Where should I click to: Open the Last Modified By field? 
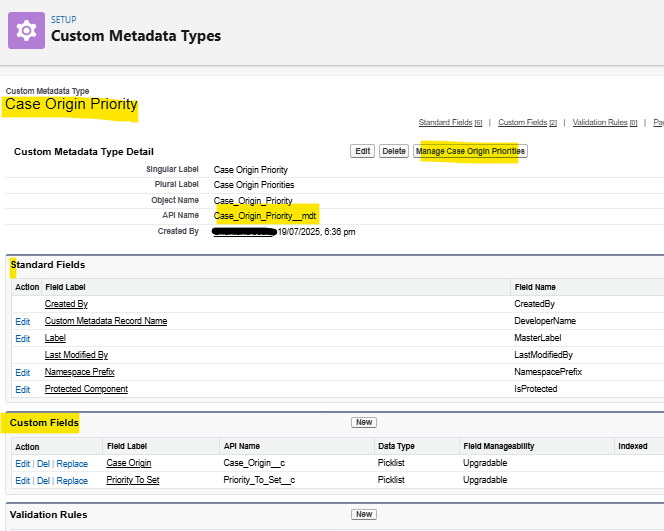click(76, 355)
